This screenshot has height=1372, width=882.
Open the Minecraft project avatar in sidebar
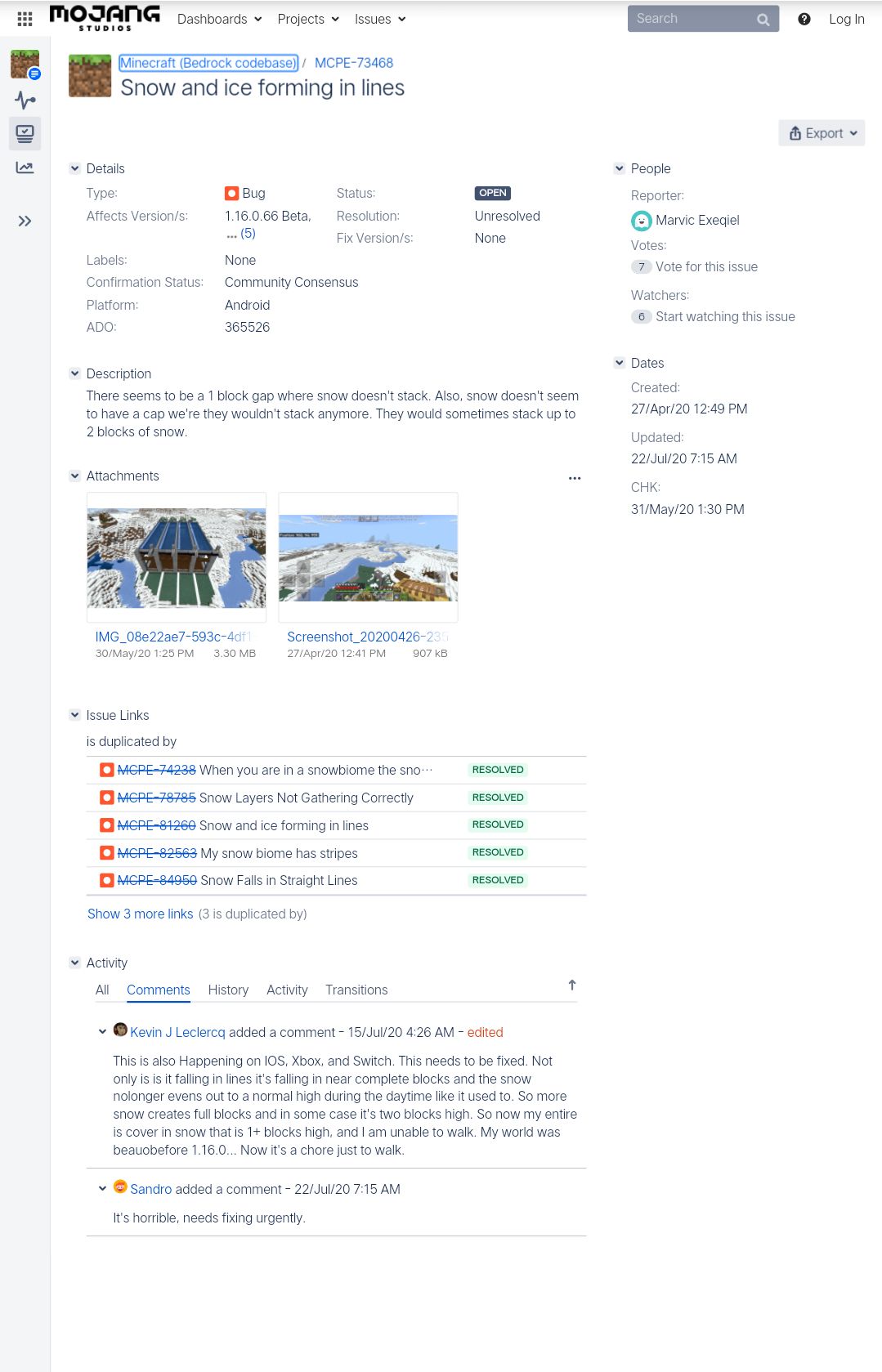pos(25,65)
